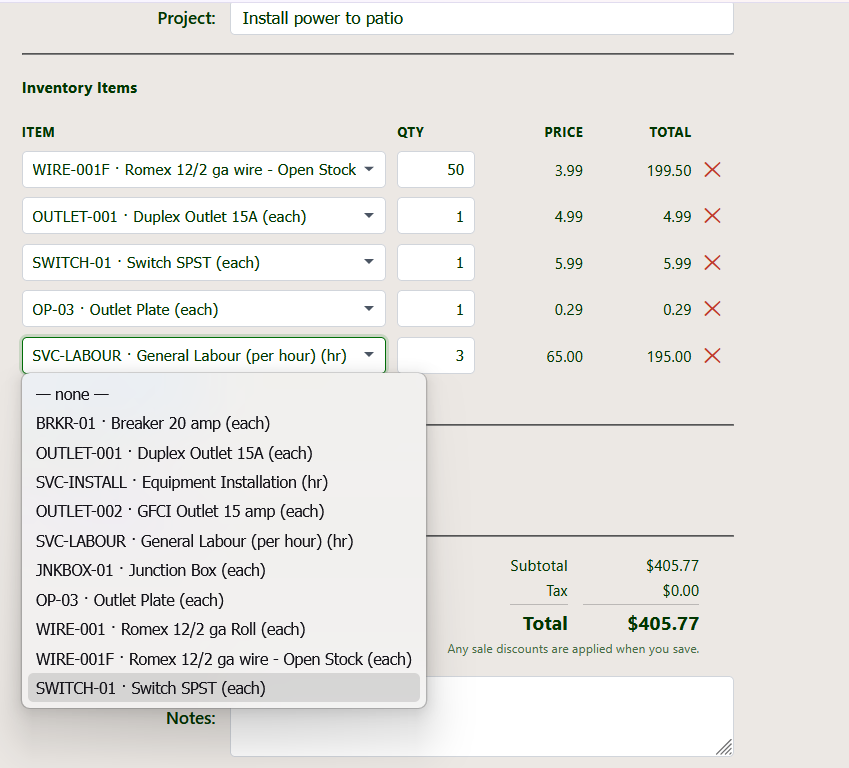Remove the SWITCH-01 Switch SPST line item
This screenshot has width=849, height=768.
tap(712, 263)
